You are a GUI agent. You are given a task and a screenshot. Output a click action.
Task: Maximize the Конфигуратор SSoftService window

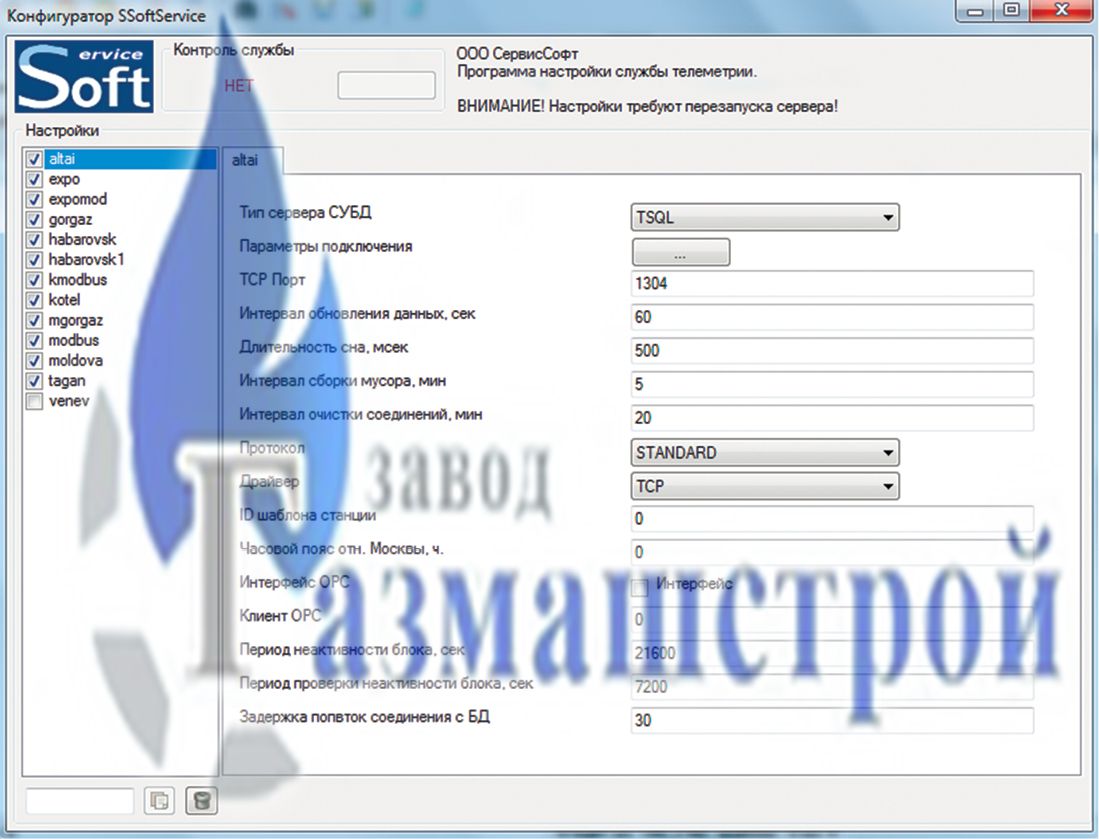pos(1011,11)
